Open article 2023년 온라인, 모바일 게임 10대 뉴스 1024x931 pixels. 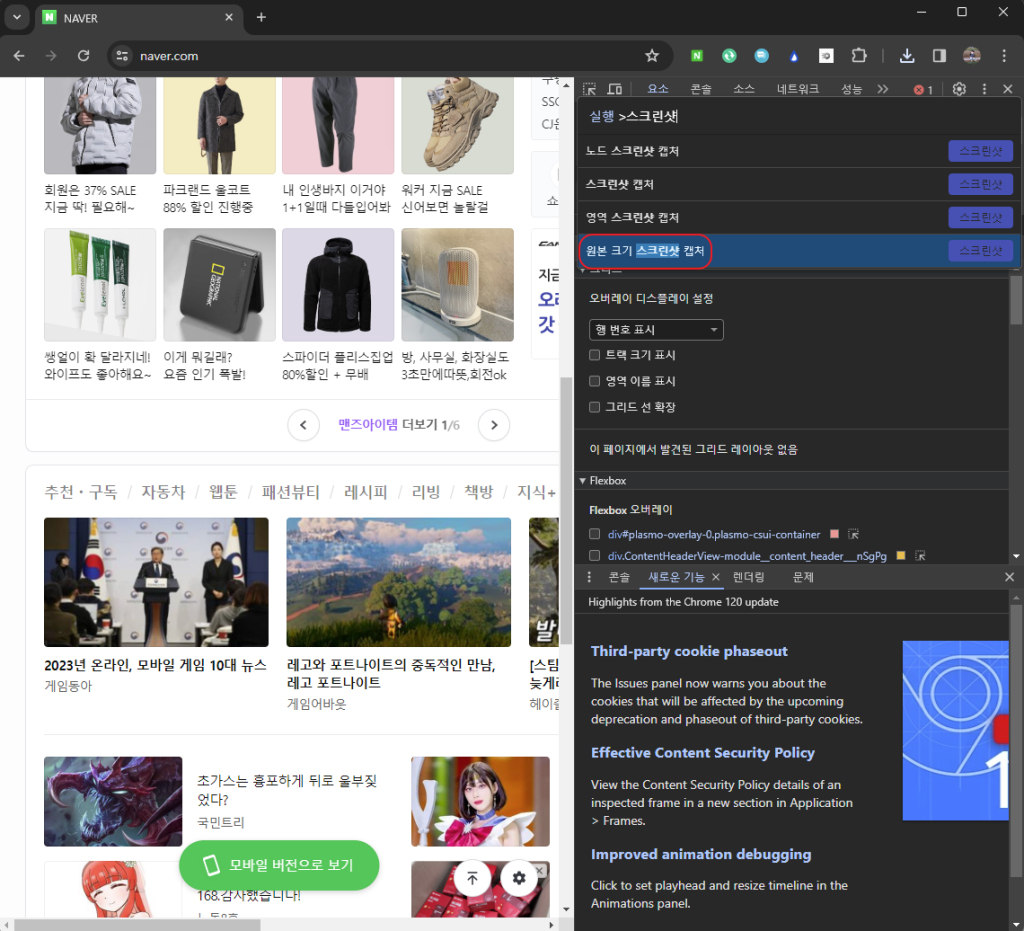click(155, 665)
